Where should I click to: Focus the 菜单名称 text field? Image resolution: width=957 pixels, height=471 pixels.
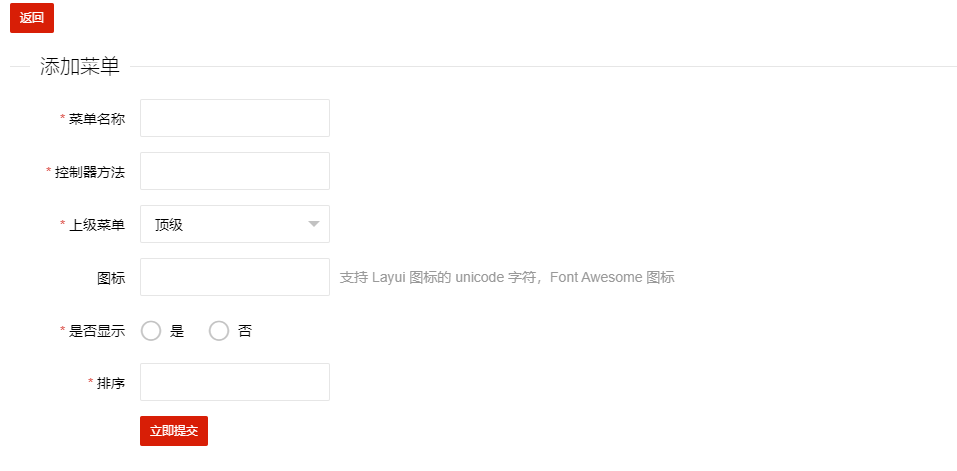[x=235, y=118]
